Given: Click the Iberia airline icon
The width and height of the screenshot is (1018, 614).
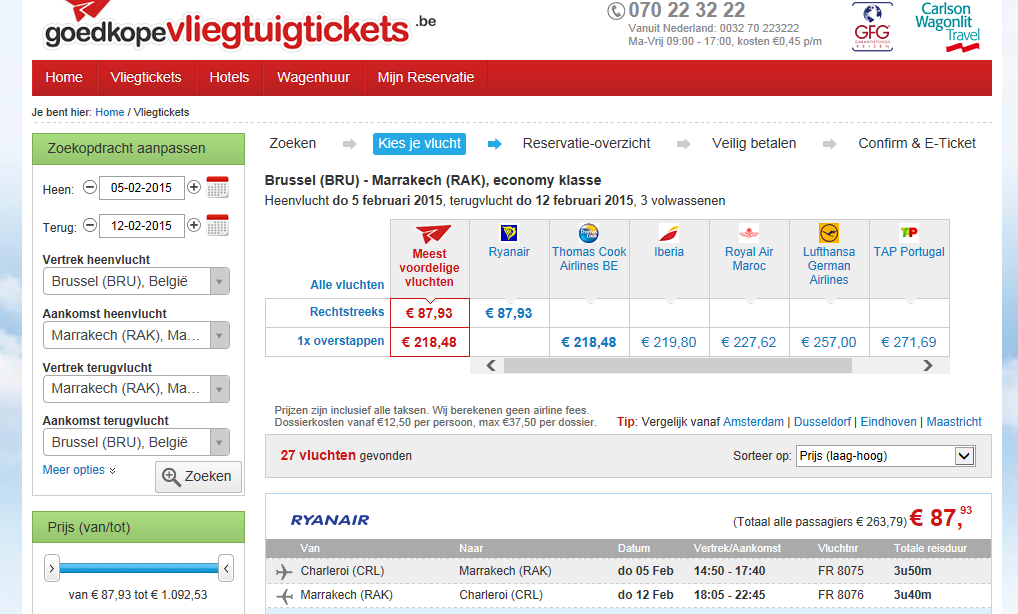Looking at the screenshot, I should point(669,233).
